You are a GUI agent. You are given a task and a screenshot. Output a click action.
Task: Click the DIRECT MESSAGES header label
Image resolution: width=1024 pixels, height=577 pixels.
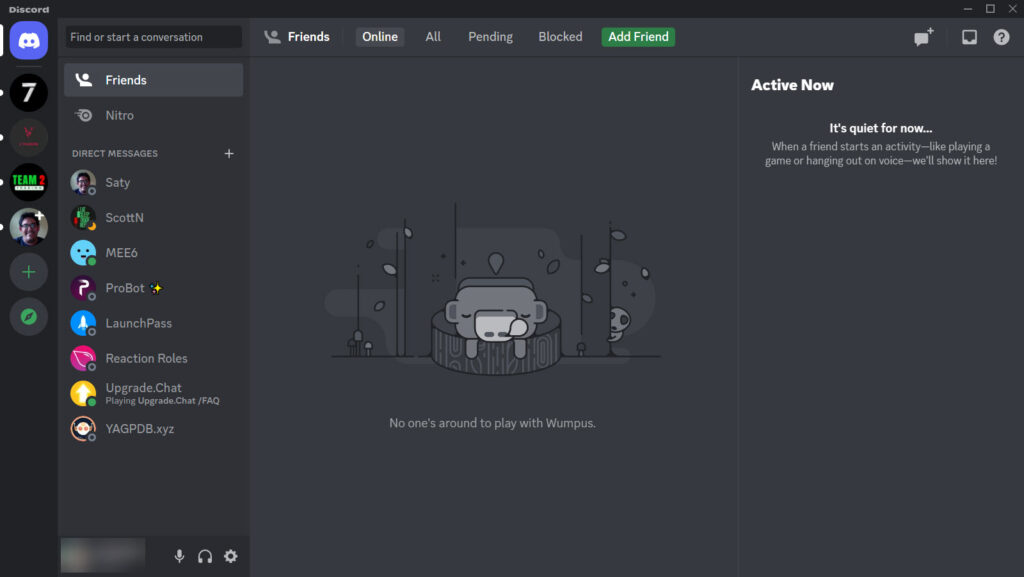tap(115, 153)
